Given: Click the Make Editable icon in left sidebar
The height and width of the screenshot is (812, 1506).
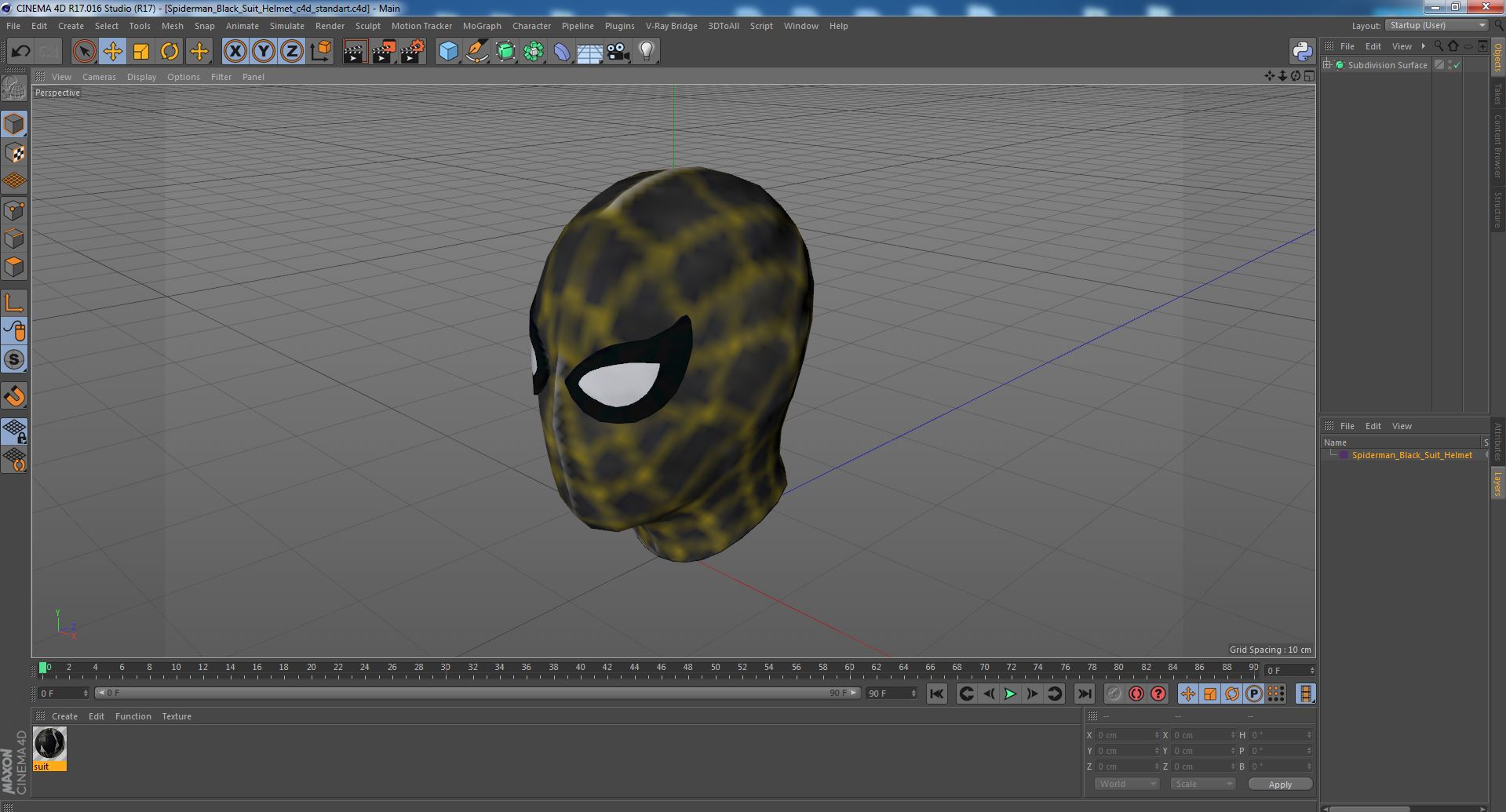Looking at the screenshot, I should [14, 88].
